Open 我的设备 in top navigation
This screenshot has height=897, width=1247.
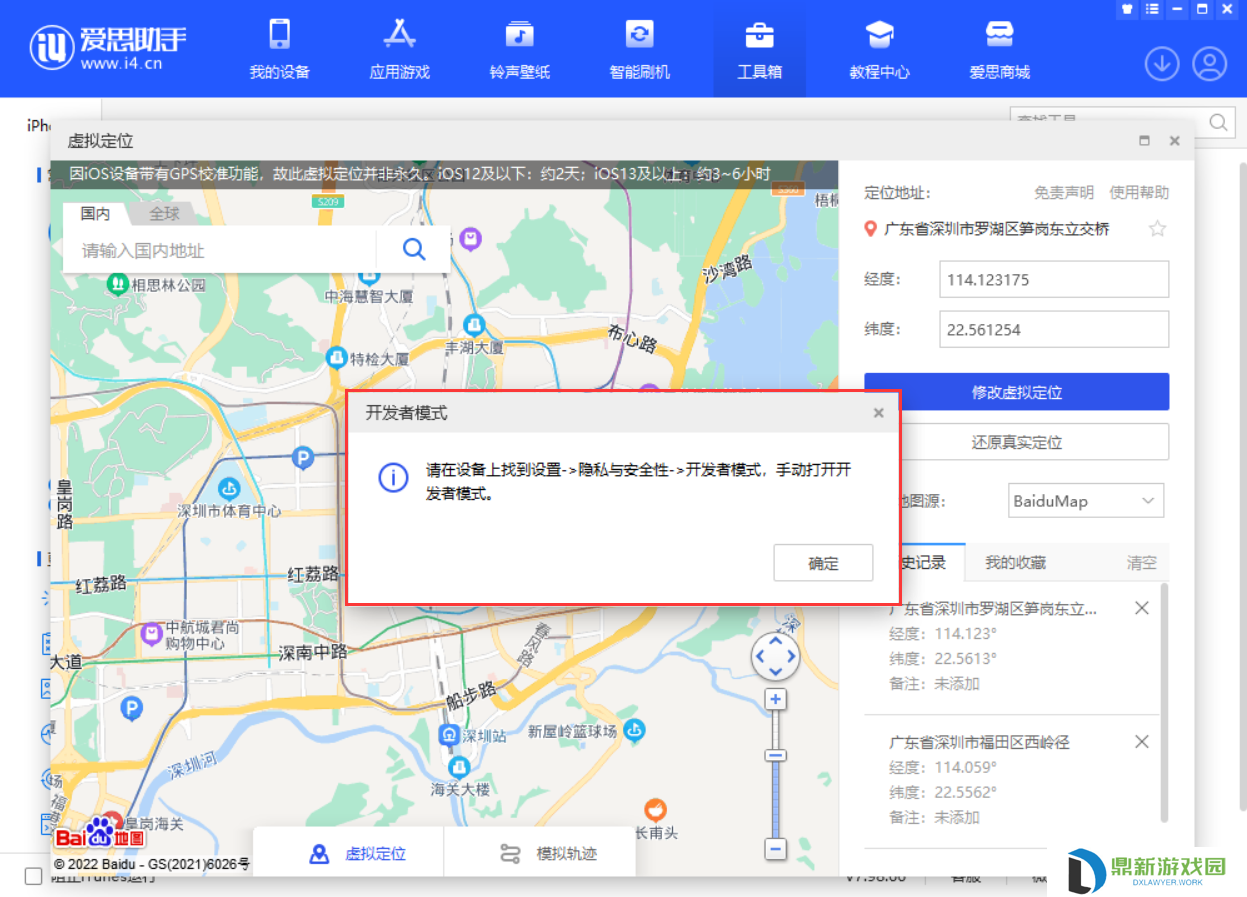[279, 49]
